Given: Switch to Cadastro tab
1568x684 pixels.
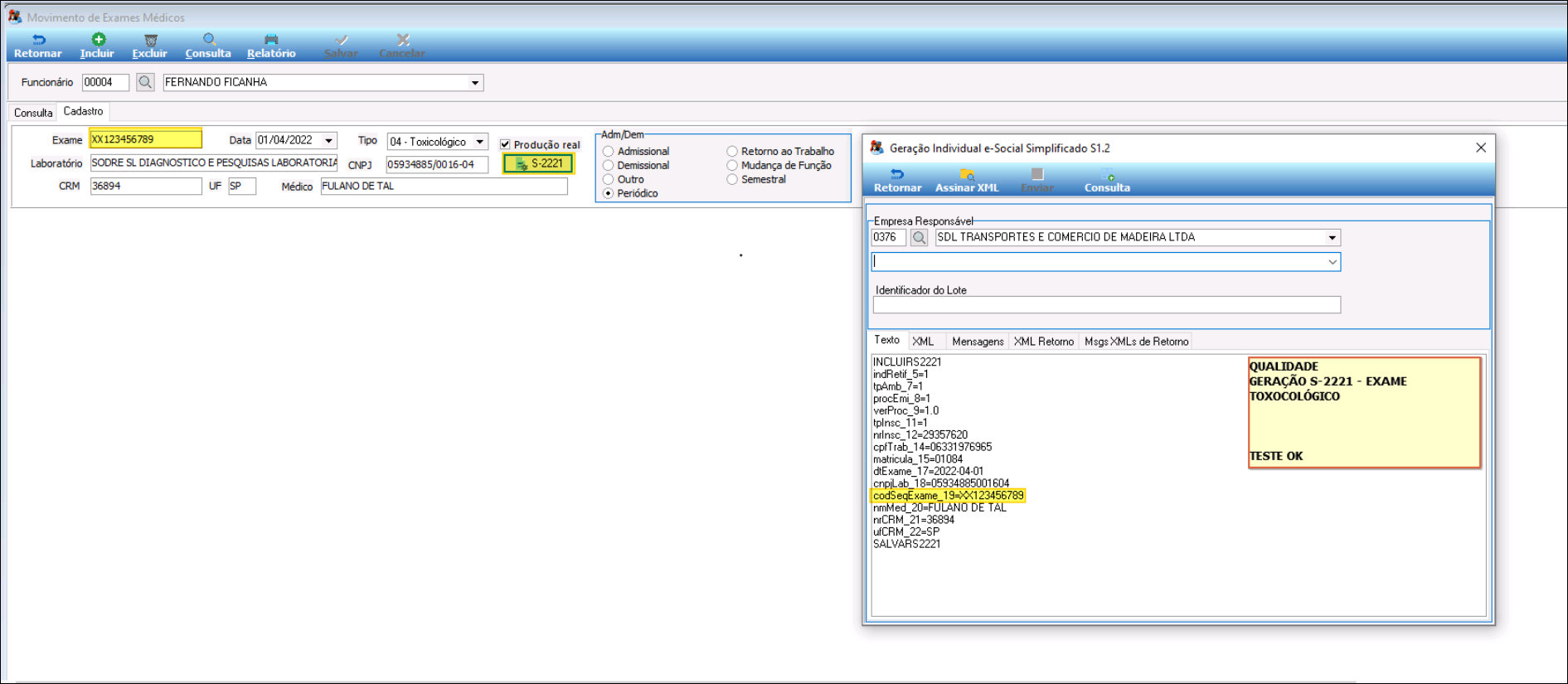Looking at the screenshot, I should 84,111.
